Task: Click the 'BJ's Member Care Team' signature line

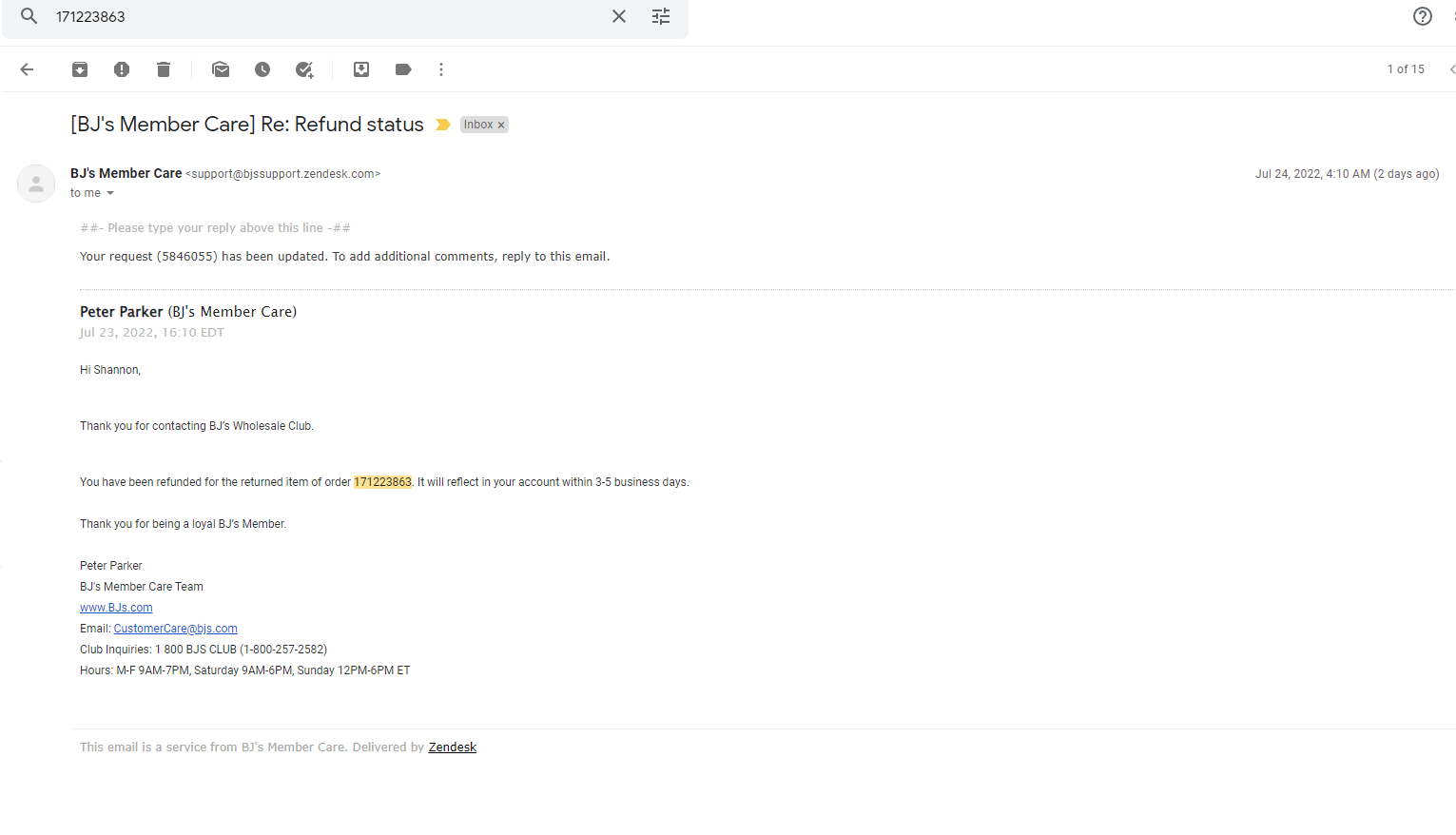Action: click(142, 587)
